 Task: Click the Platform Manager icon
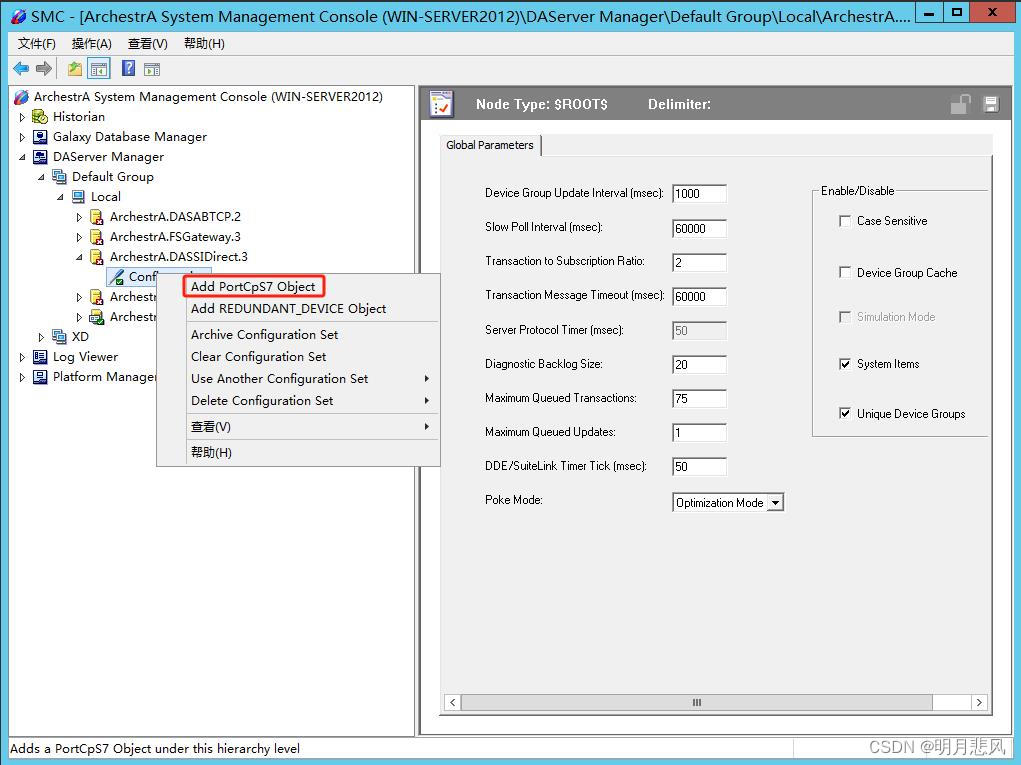coord(40,377)
